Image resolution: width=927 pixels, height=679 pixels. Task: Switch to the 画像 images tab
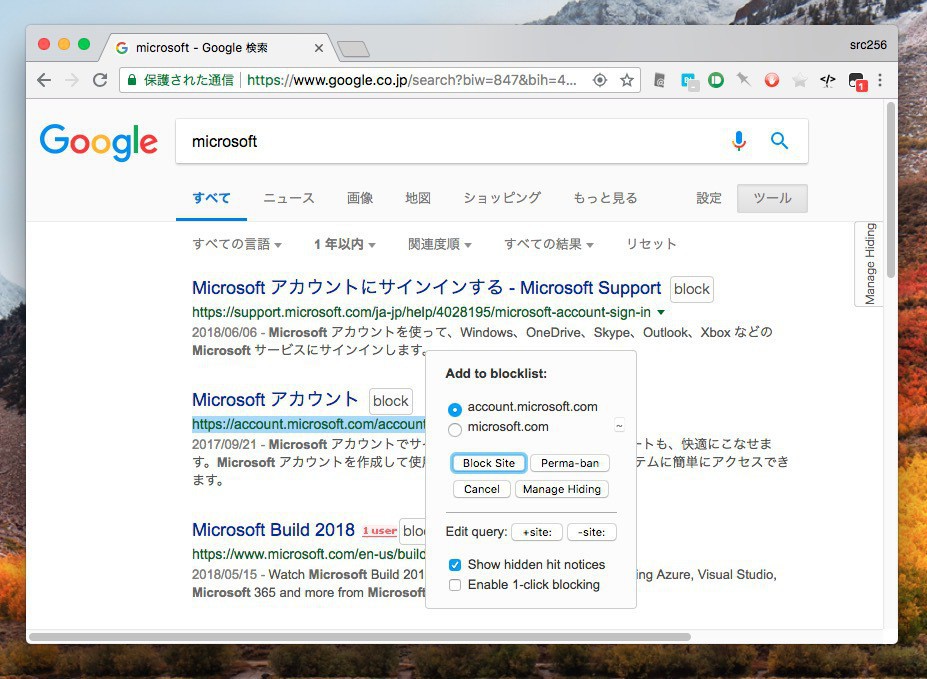pyautogui.click(x=360, y=198)
